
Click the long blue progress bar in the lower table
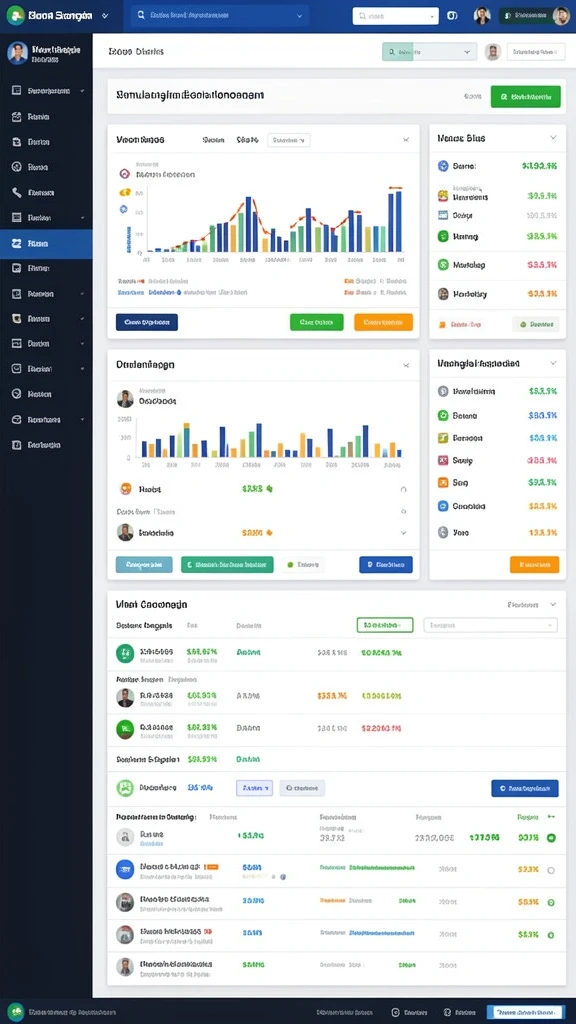382,933
